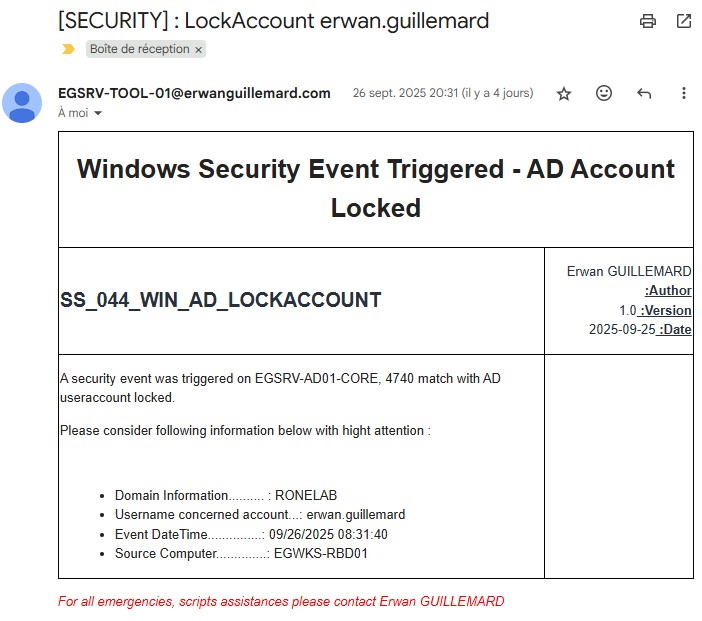Click the underlined Author label

click(x=668, y=291)
